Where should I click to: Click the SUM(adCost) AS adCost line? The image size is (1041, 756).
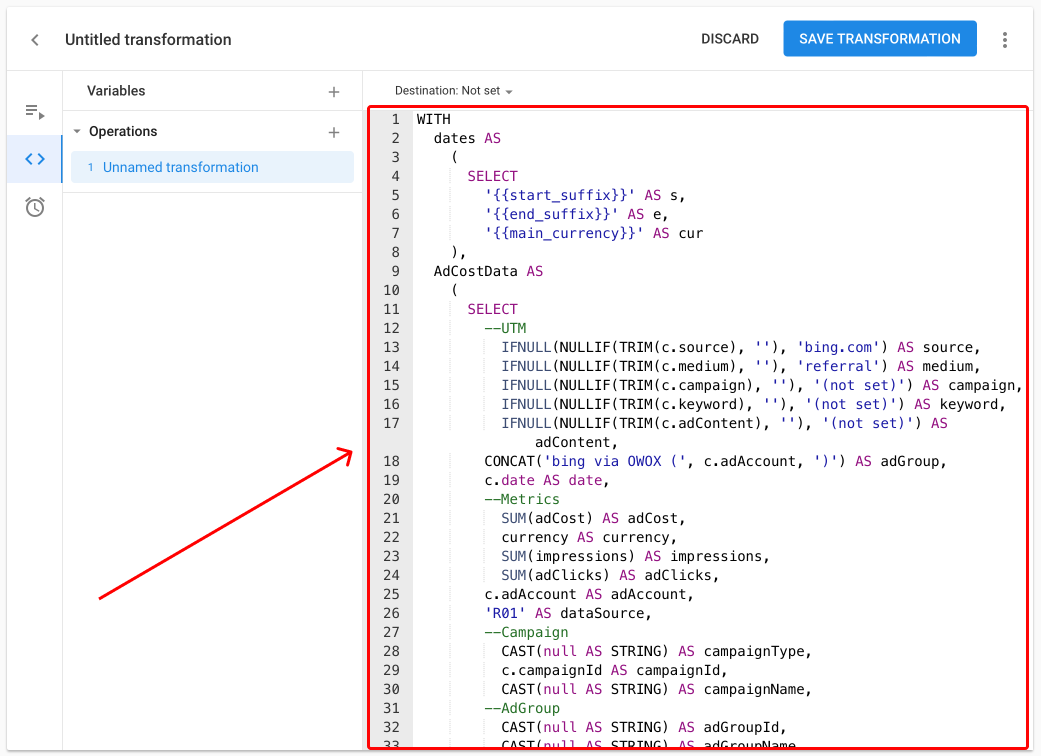click(x=593, y=518)
